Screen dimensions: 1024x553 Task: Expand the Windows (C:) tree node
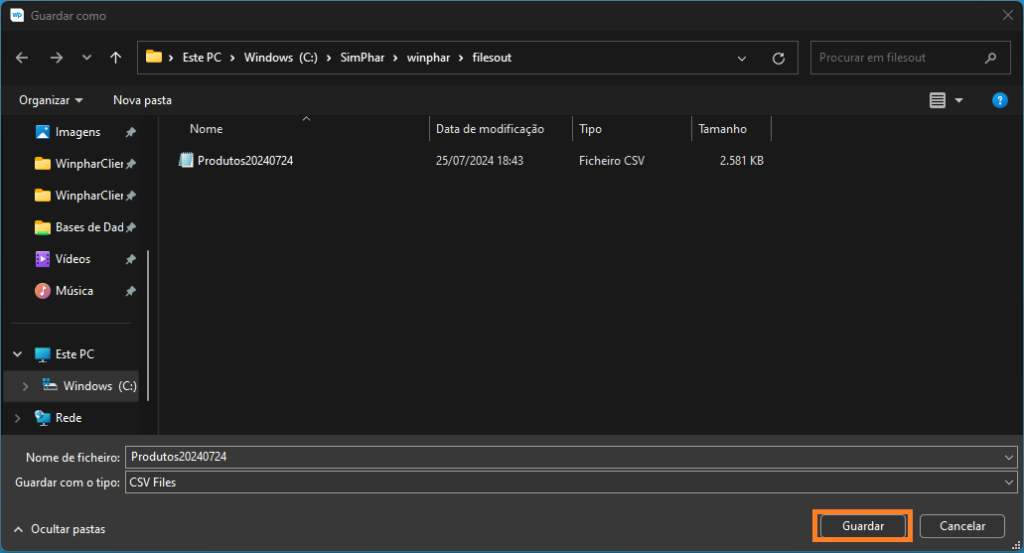25,386
